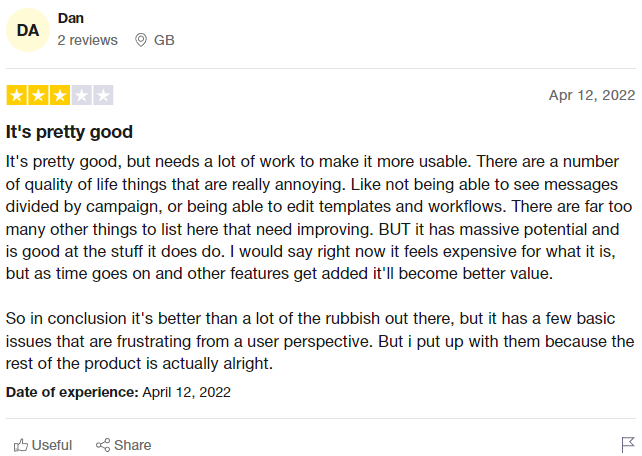Click the thumbs-up icon

20,445
